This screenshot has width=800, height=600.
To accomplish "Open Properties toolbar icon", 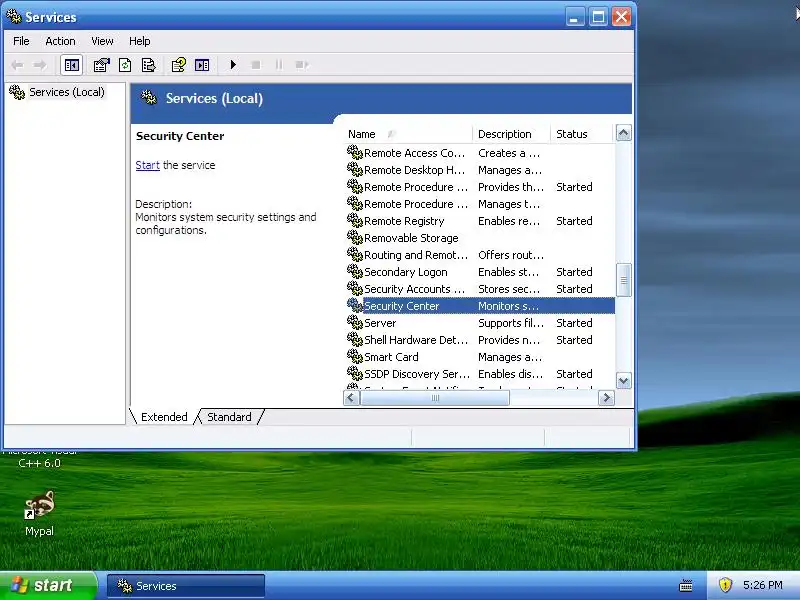I will (x=101, y=65).
